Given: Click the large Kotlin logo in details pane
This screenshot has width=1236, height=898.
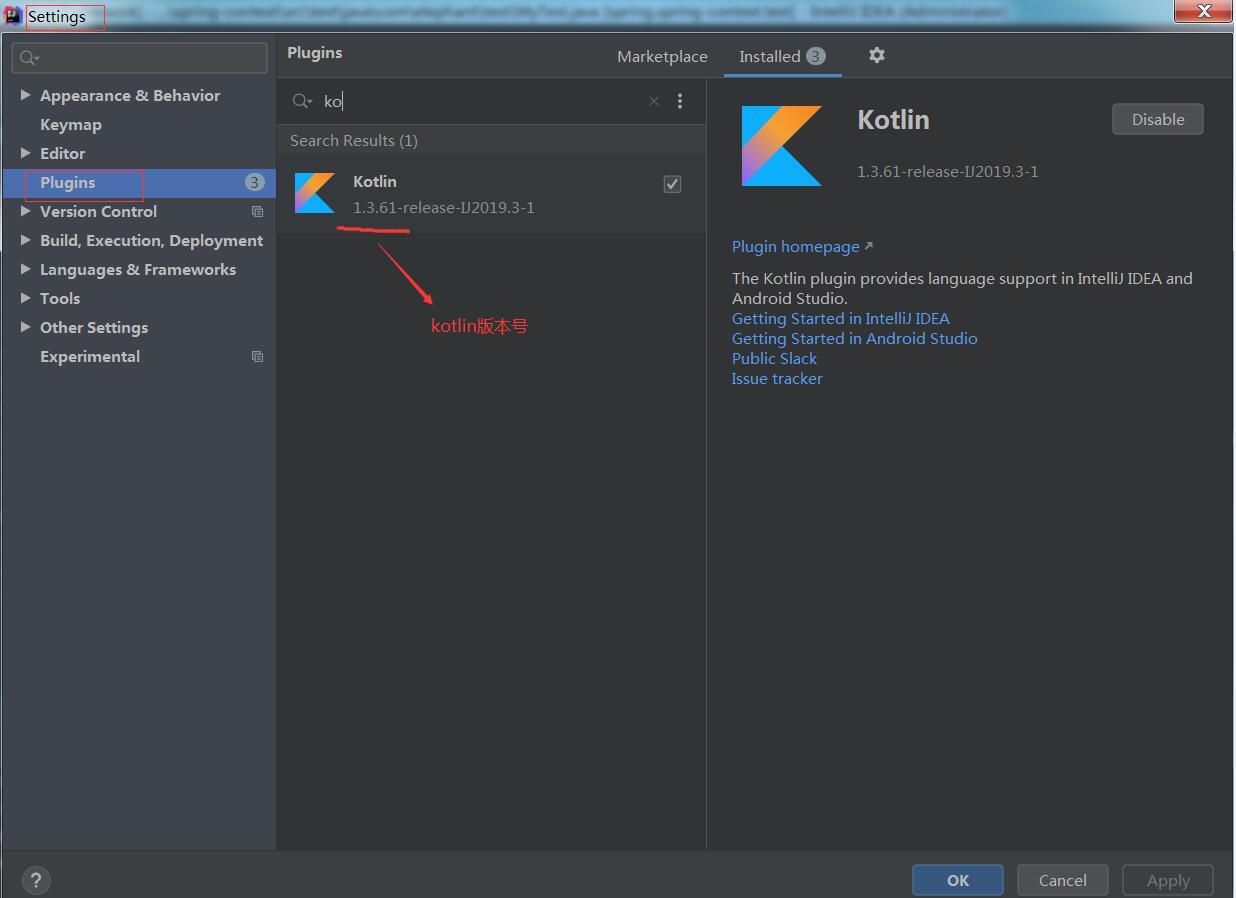Looking at the screenshot, I should 781,146.
